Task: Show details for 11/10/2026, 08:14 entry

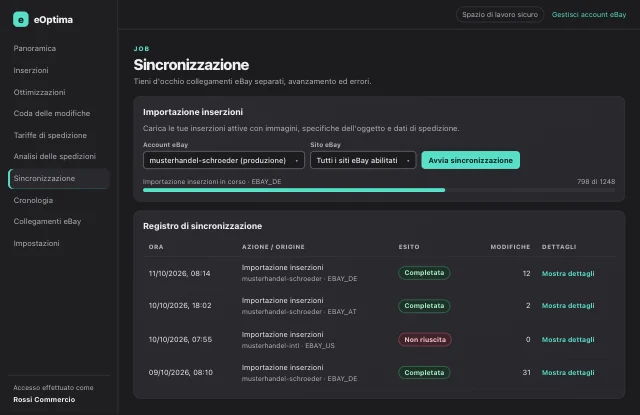Action: coord(568,273)
